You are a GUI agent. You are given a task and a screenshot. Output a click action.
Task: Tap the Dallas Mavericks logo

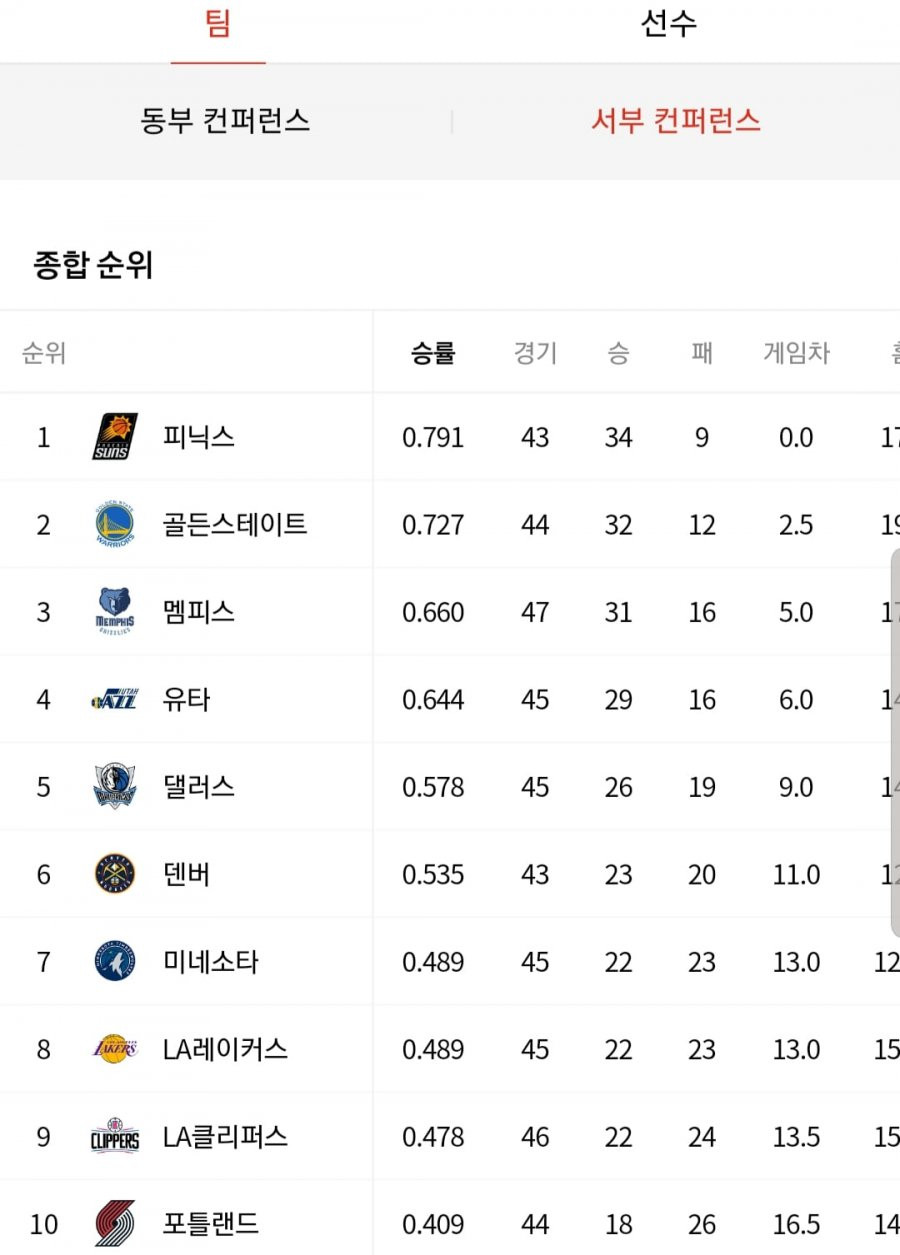click(x=115, y=786)
